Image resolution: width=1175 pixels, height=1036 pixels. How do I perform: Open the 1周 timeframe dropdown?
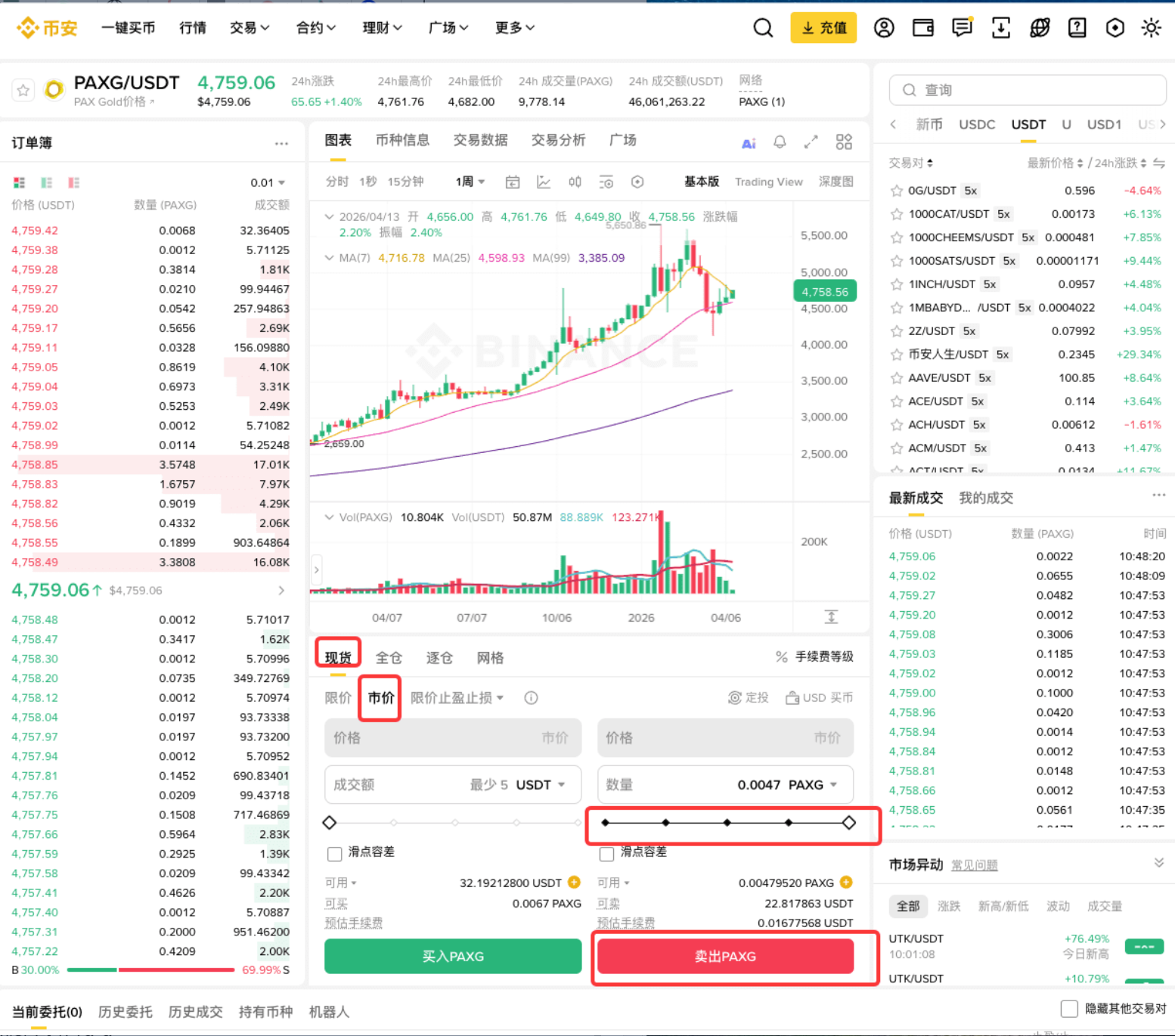pyautogui.click(x=469, y=181)
